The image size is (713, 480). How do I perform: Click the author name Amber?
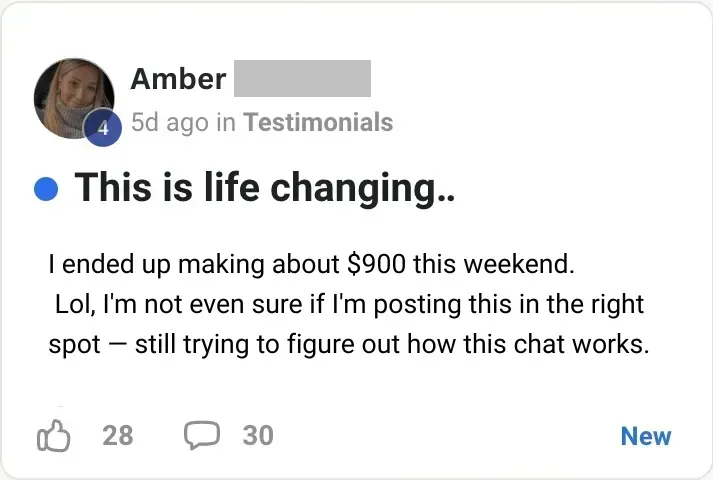pyautogui.click(x=178, y=78)
